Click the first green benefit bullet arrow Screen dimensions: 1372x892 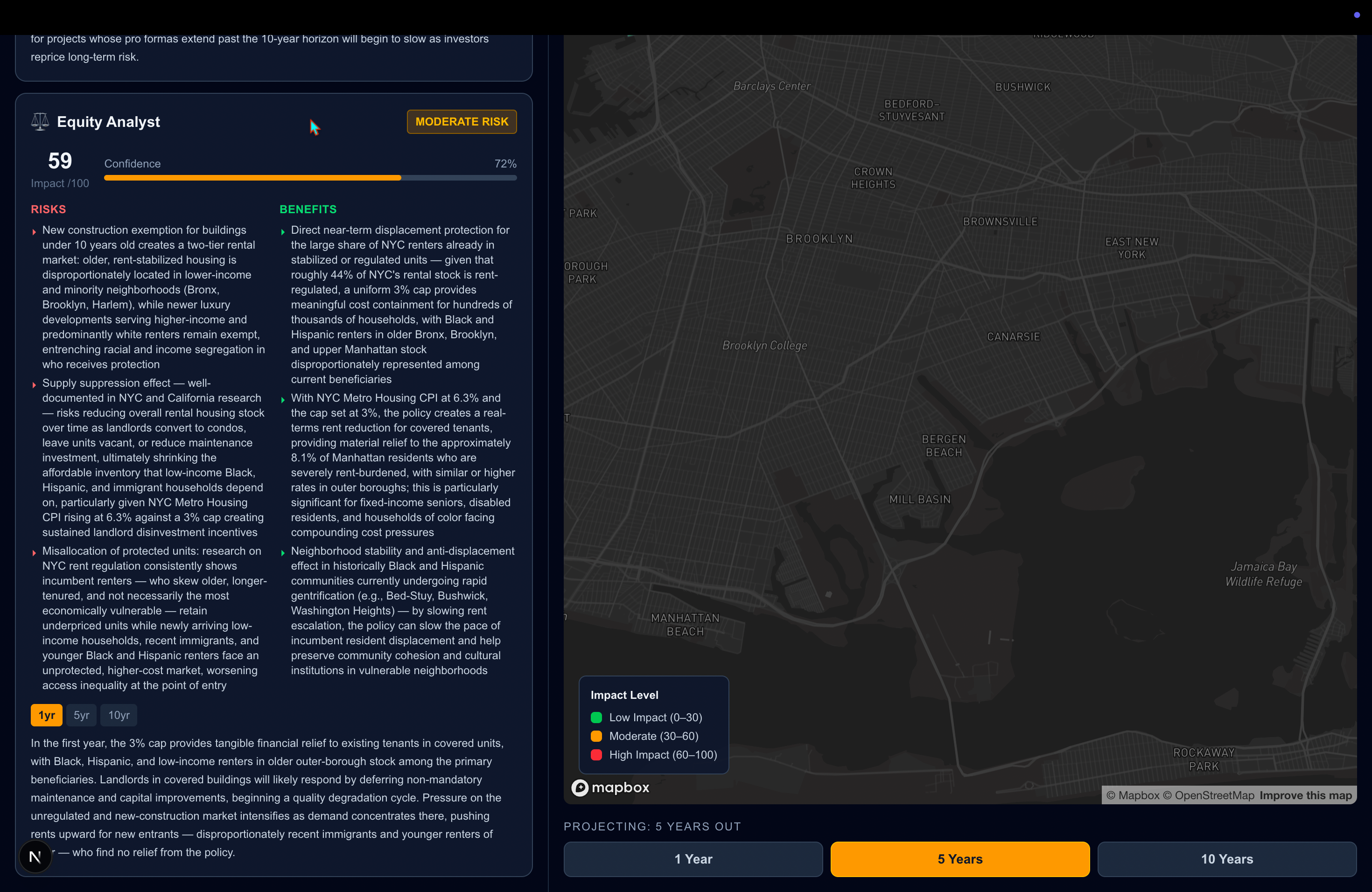coord(283,232)
